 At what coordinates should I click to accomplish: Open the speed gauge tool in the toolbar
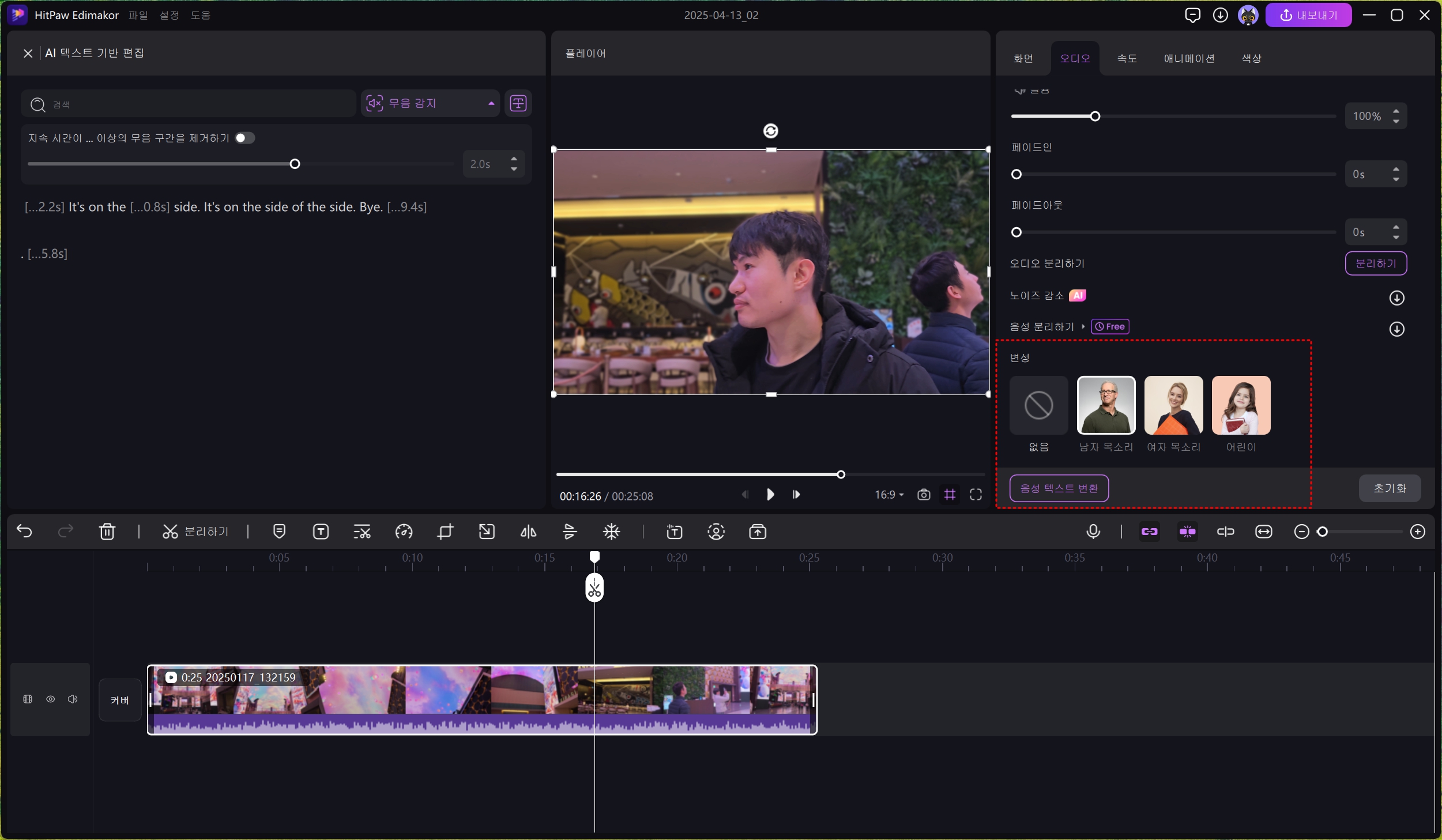[404, 532]
